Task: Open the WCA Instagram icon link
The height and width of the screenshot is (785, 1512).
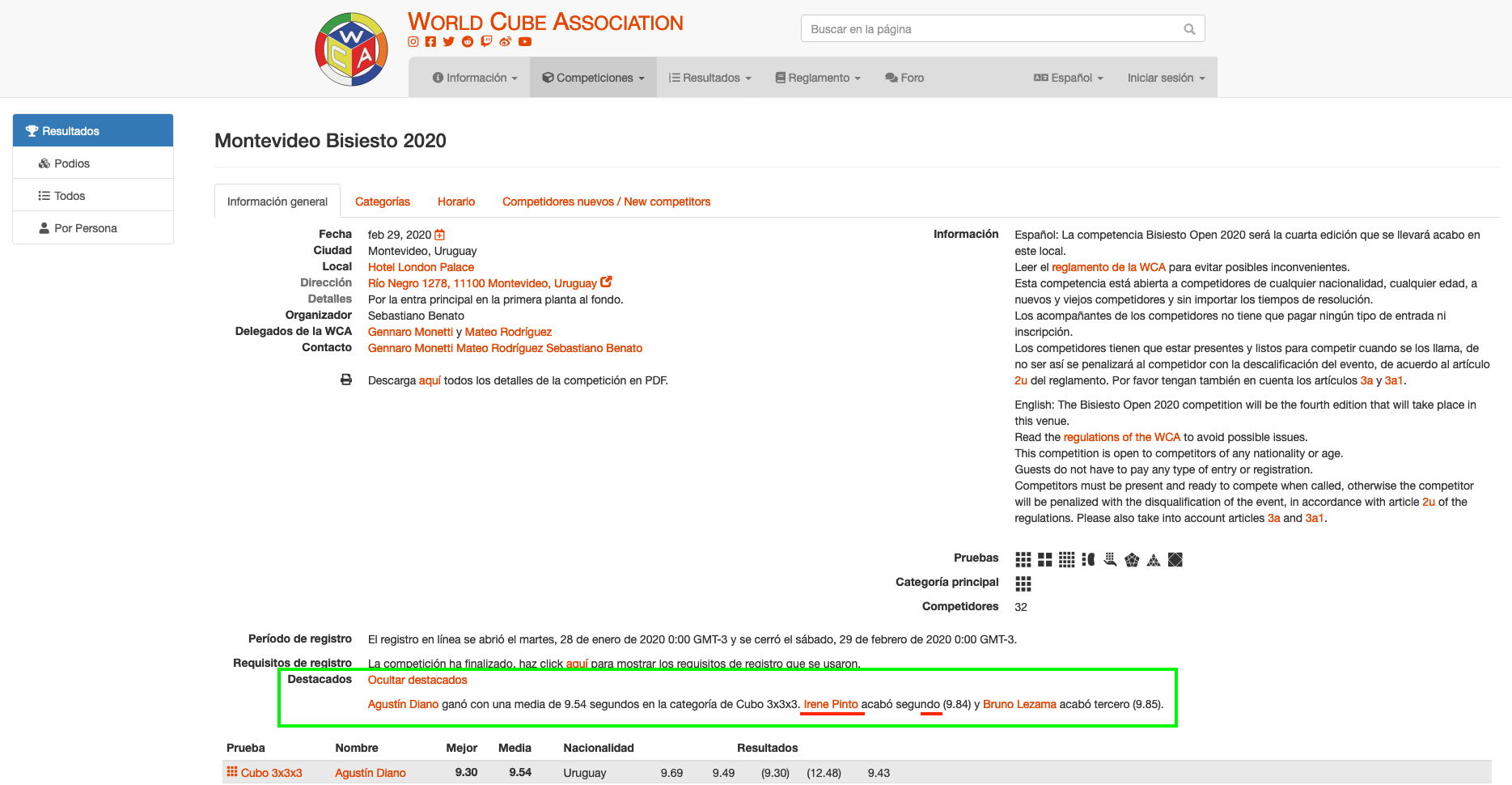Action: click(413, 42)
